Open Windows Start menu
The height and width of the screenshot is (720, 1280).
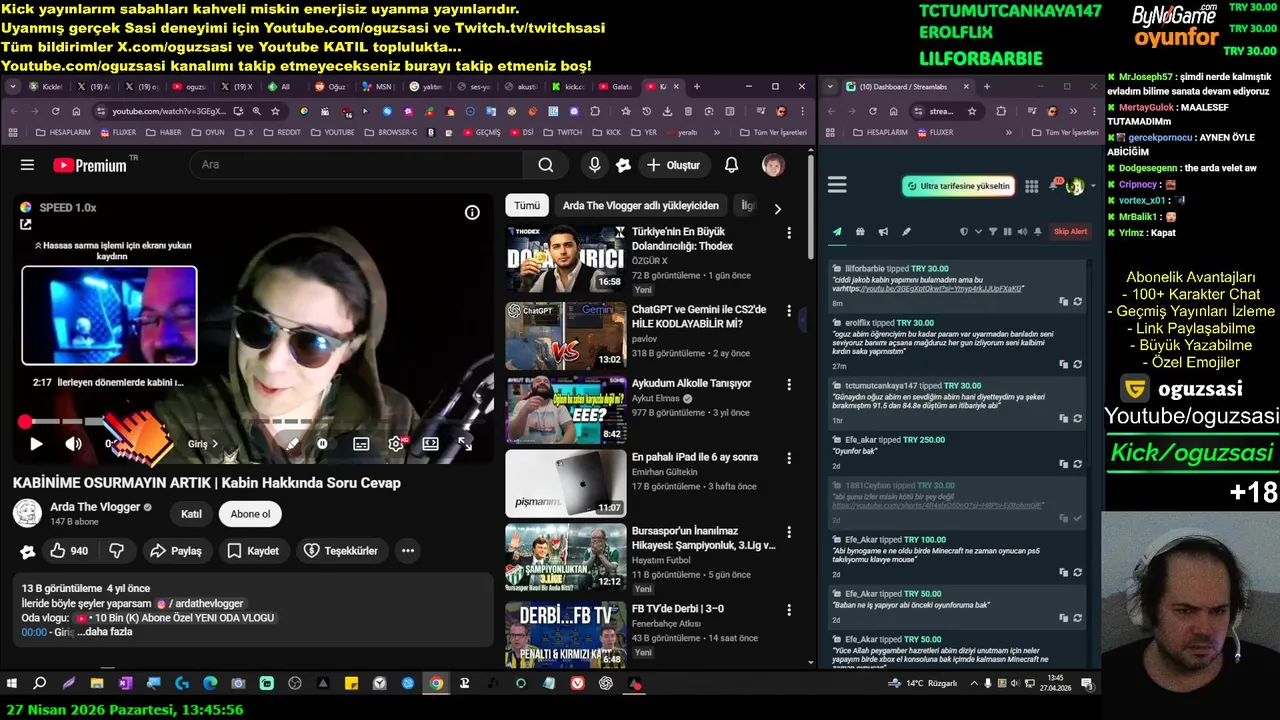click(12, 684)
